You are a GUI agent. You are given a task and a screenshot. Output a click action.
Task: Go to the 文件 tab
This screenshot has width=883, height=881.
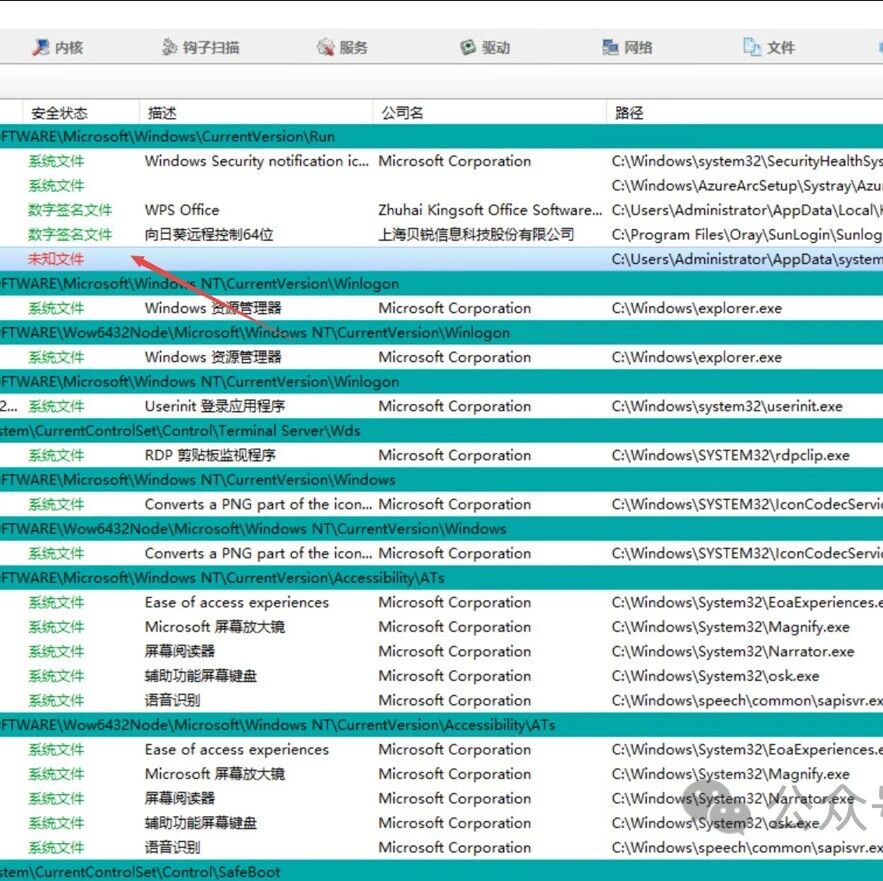pyautogui.click(x=769, y=47)
